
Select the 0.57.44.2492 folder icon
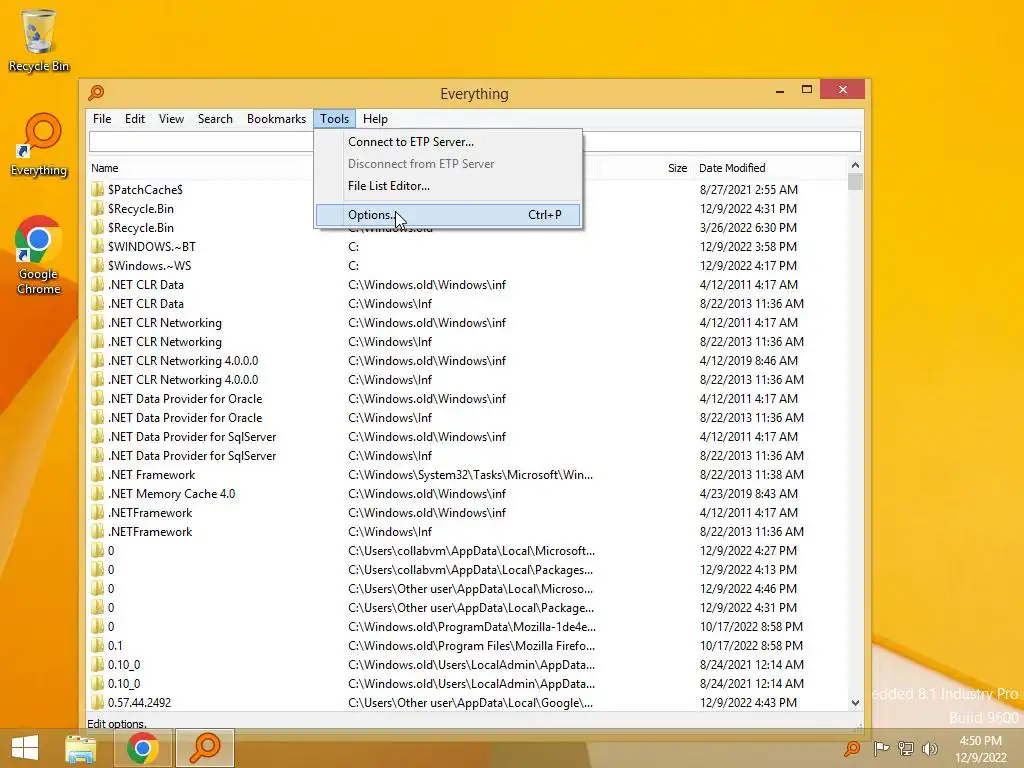pos(97,703)
